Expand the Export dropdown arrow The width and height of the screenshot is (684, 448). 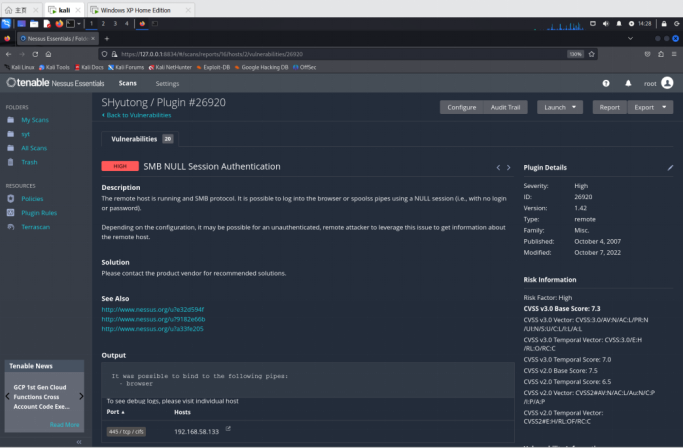(664, 107)
